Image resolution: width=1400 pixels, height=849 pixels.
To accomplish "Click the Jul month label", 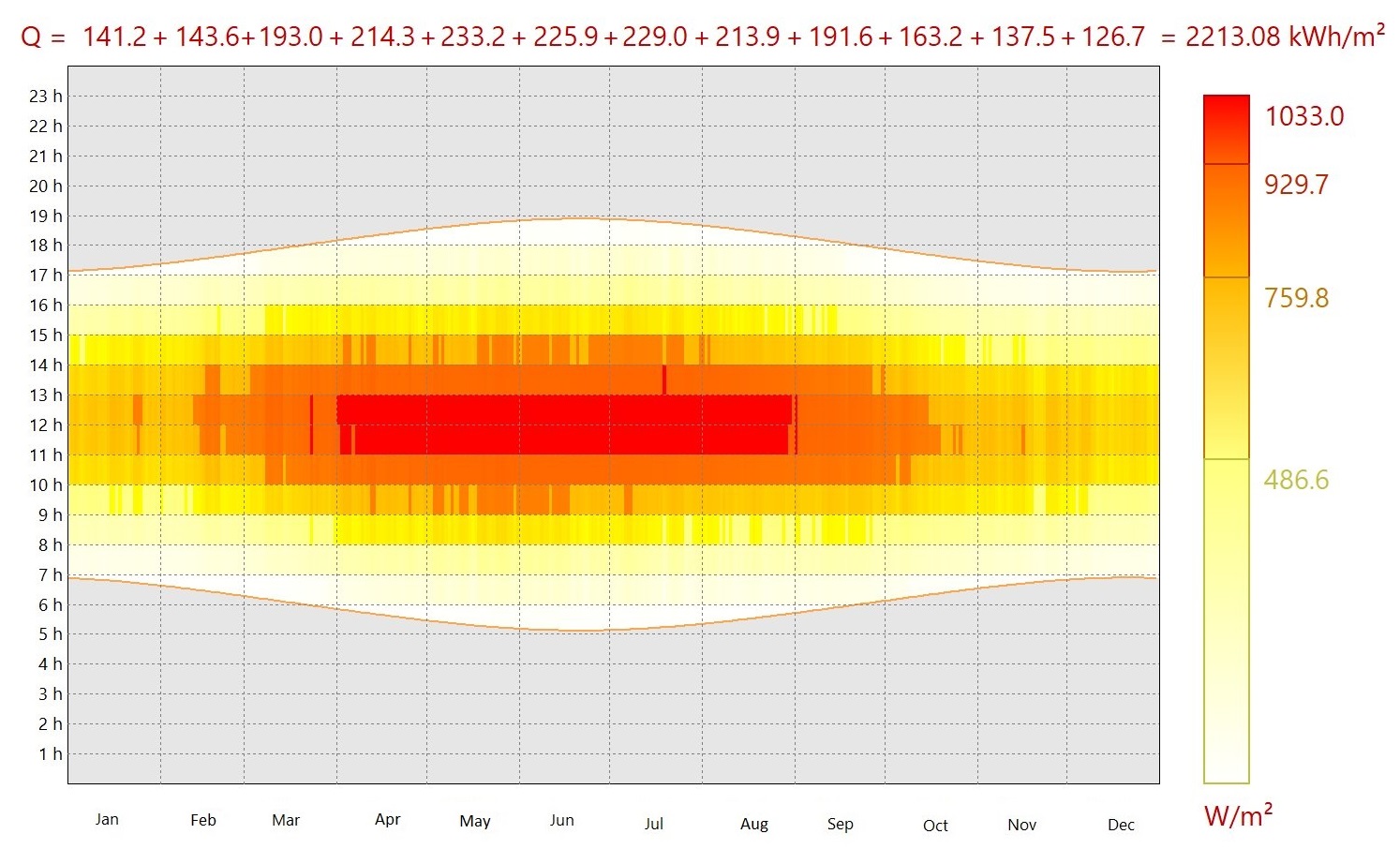I will tap(654, 824).
